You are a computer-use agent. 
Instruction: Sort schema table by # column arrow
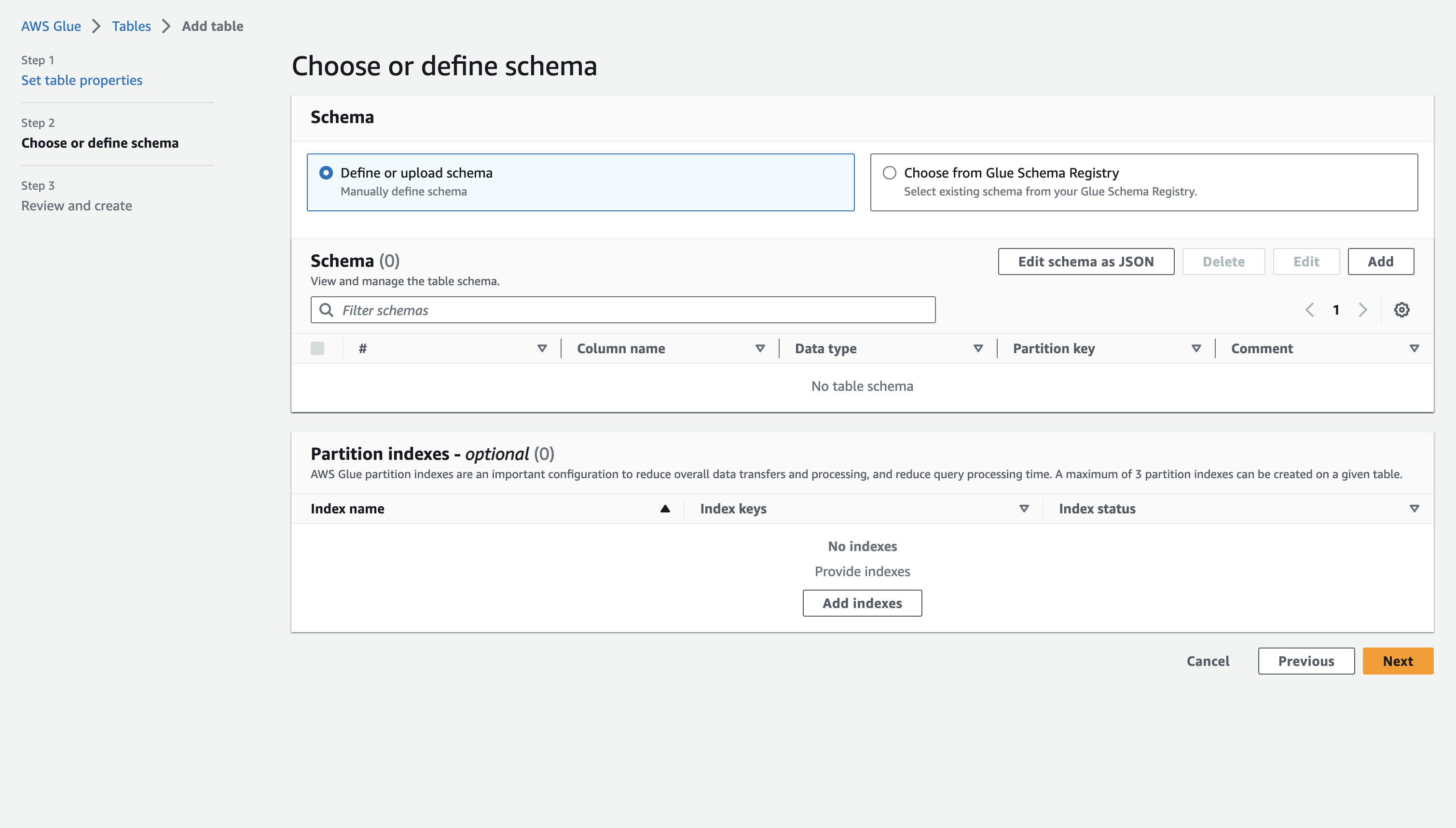pos(542,348)
